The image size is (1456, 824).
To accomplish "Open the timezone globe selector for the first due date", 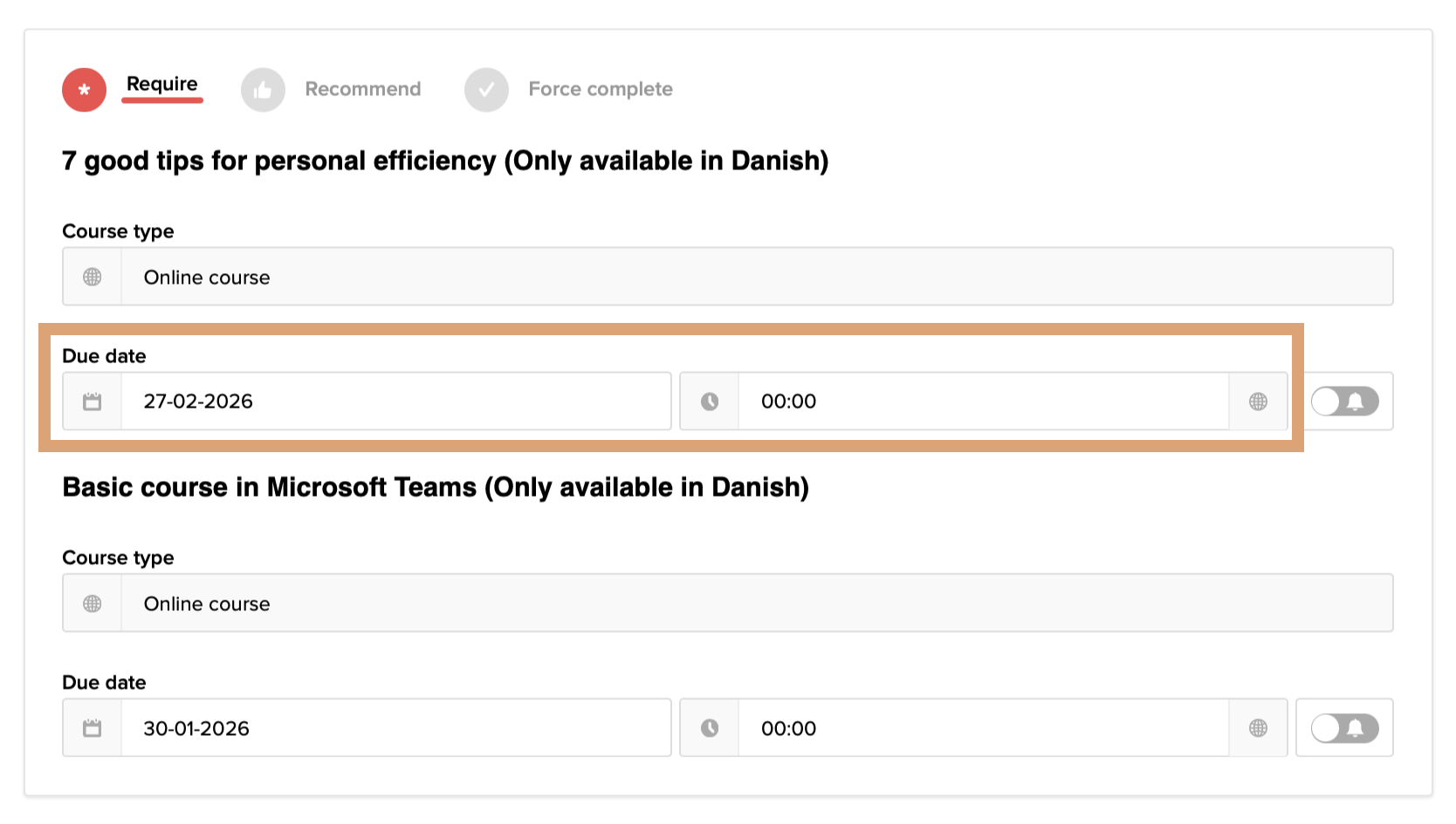I will (1258, 402).
